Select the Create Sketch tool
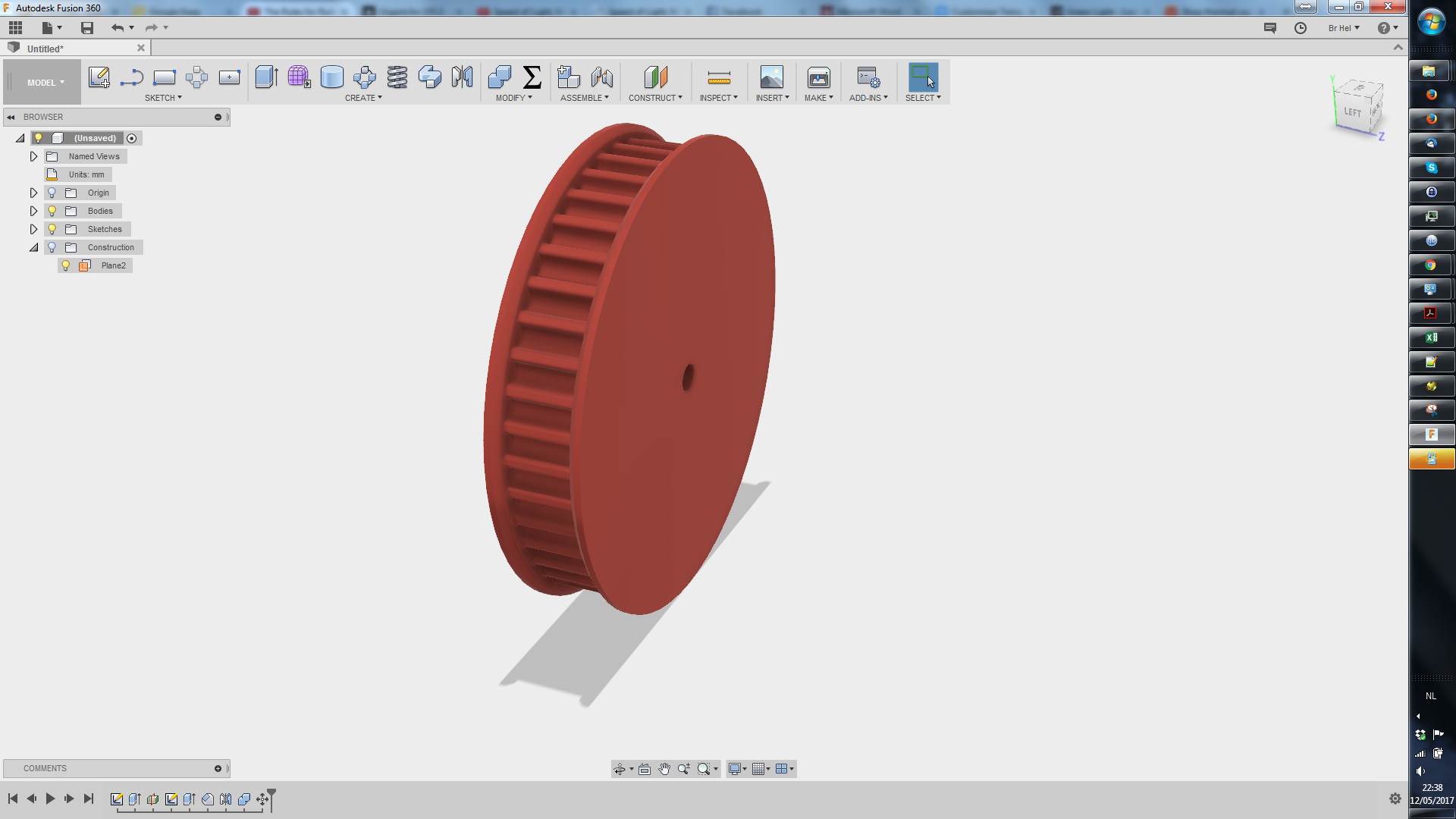This screenshot has height=819, width=1456. [x=99, y=77]
